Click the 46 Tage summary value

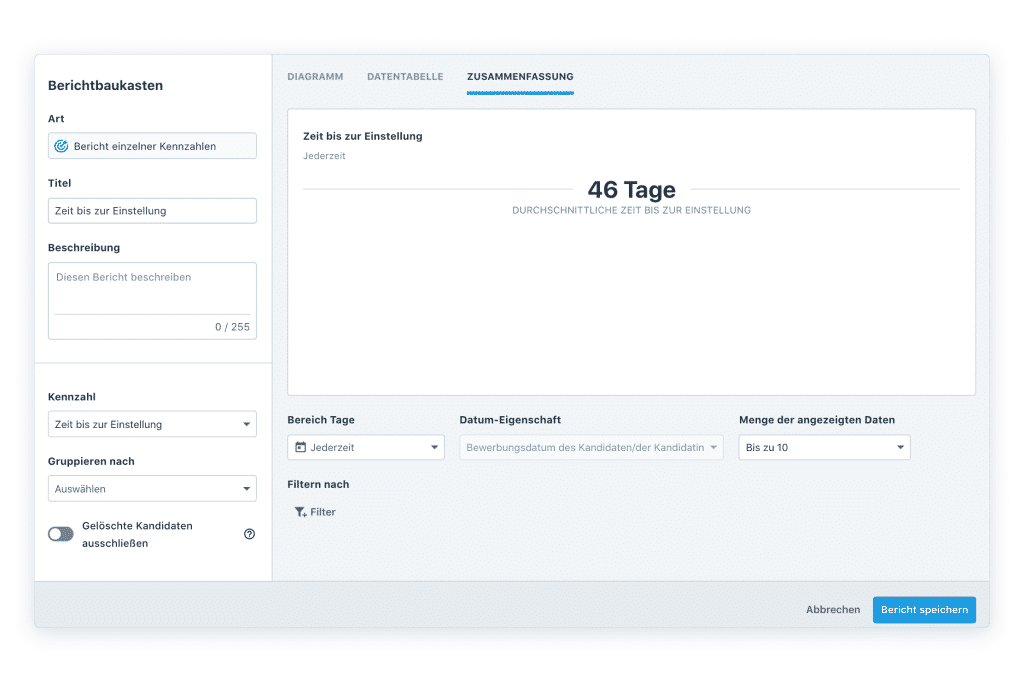tap(631, 190)
